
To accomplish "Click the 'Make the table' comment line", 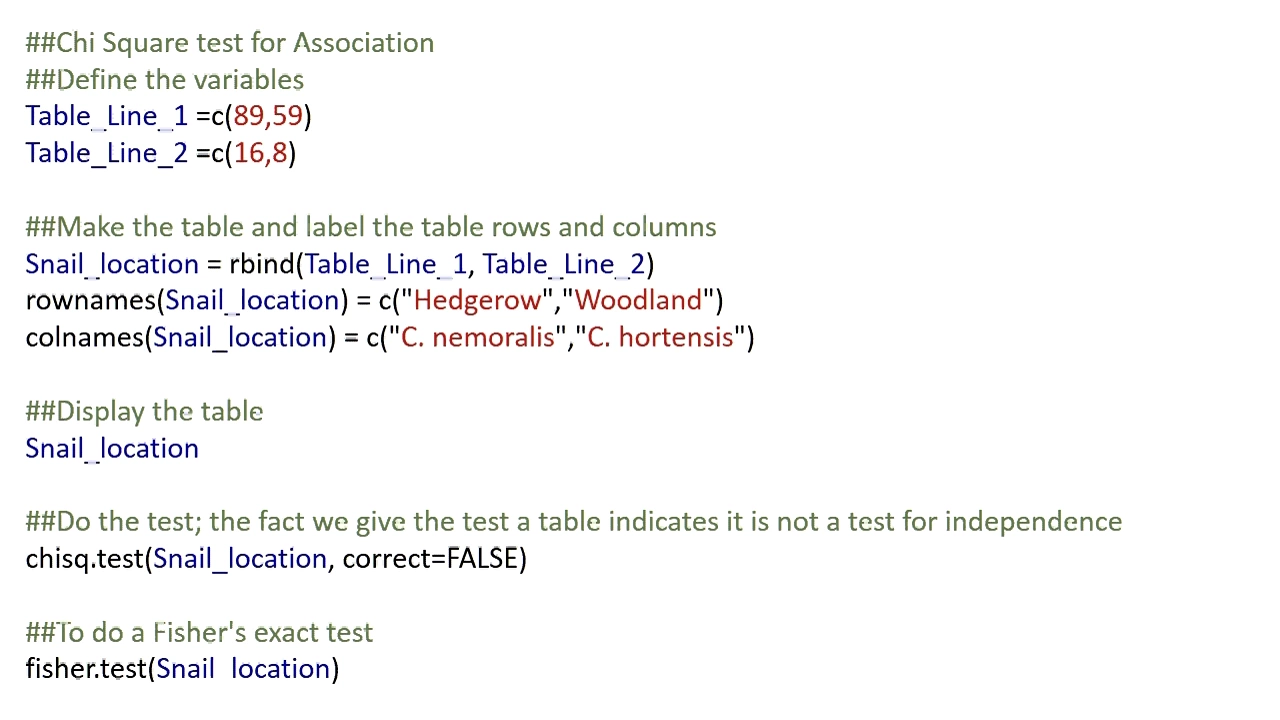I will (x=371, y=227).
